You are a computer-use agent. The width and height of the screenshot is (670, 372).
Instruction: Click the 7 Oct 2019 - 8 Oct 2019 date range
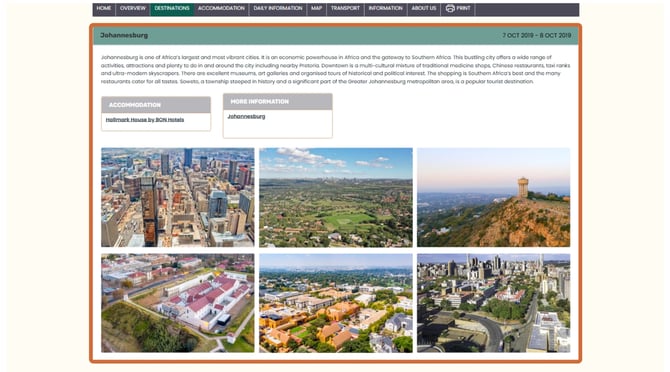pyautogui.click(x=537, y=35)
